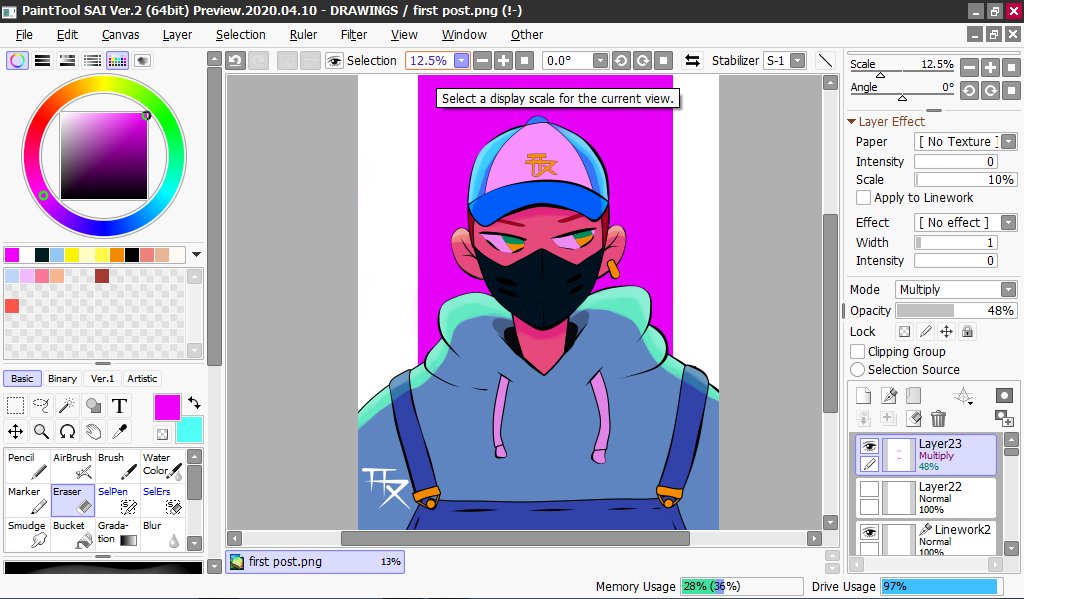Open the Filter menu

tap(354, 35)
